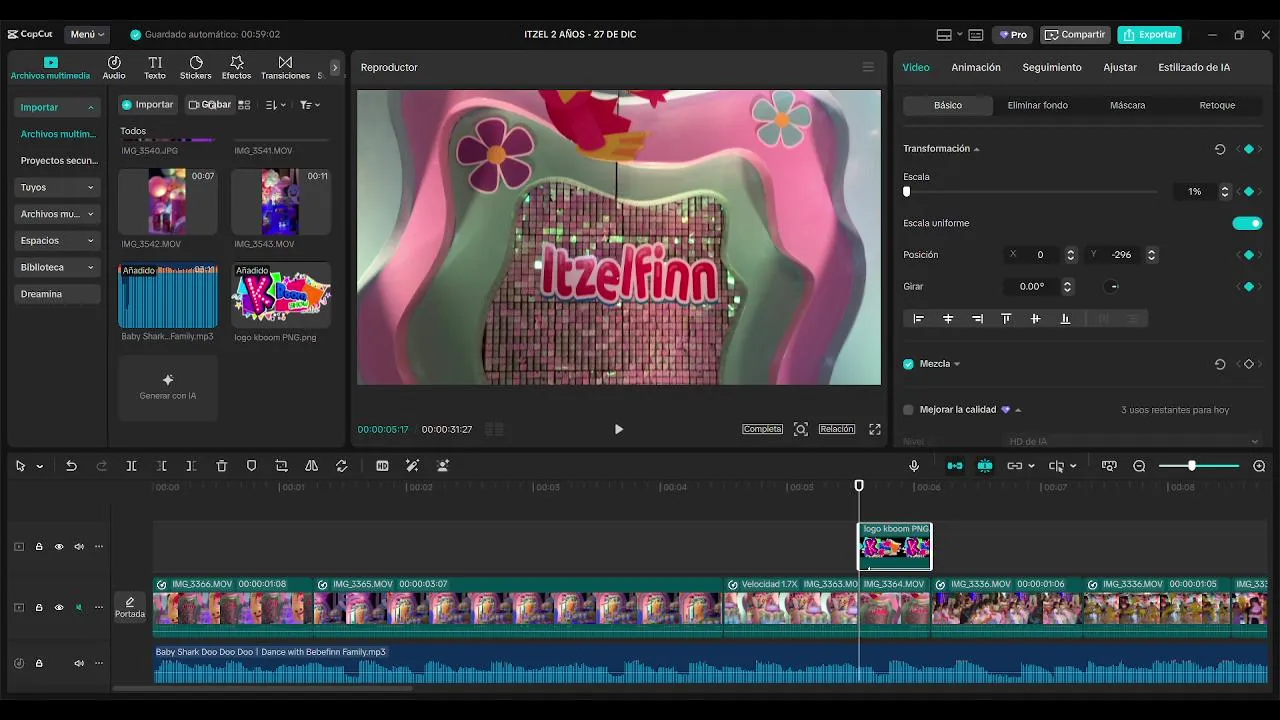Zoom in the timeline with plus magnifier

[1259, 466]
